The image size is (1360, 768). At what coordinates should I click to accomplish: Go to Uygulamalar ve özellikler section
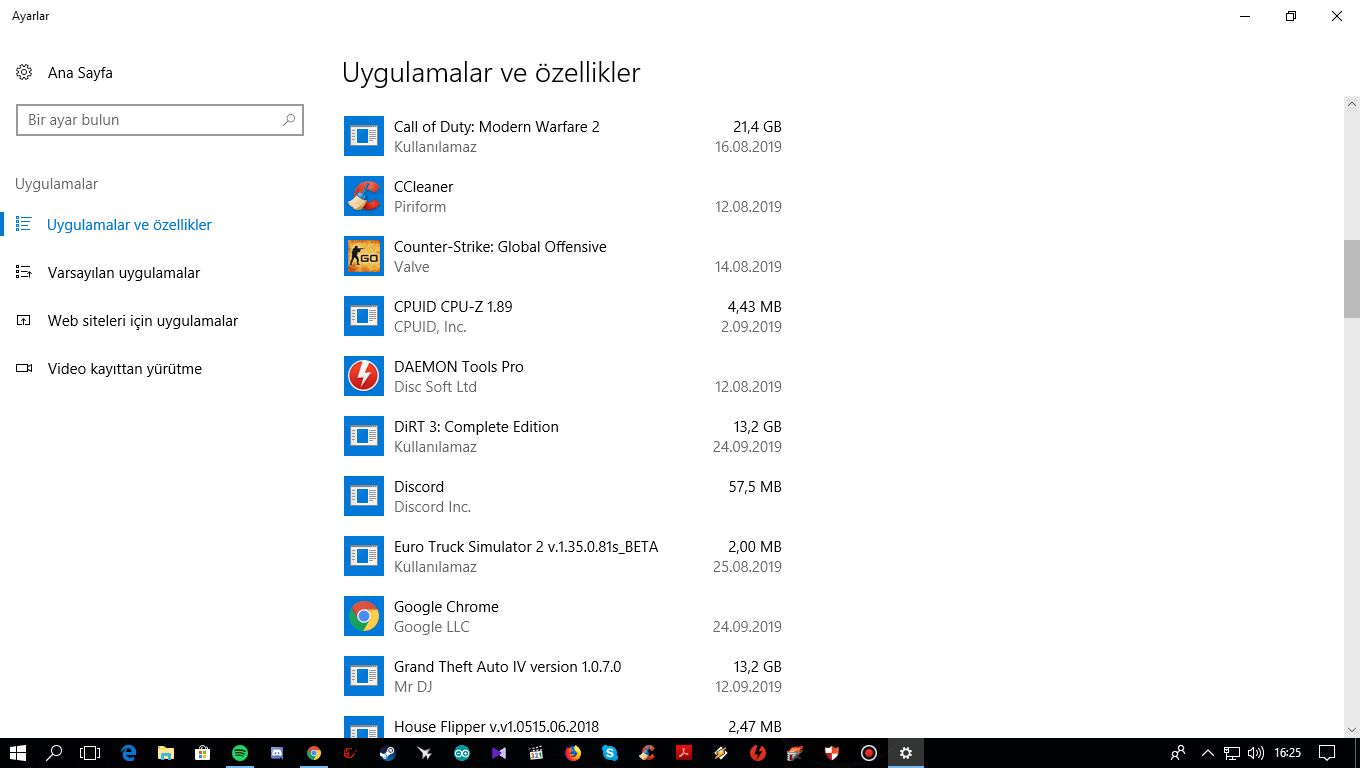pos(129,225)
